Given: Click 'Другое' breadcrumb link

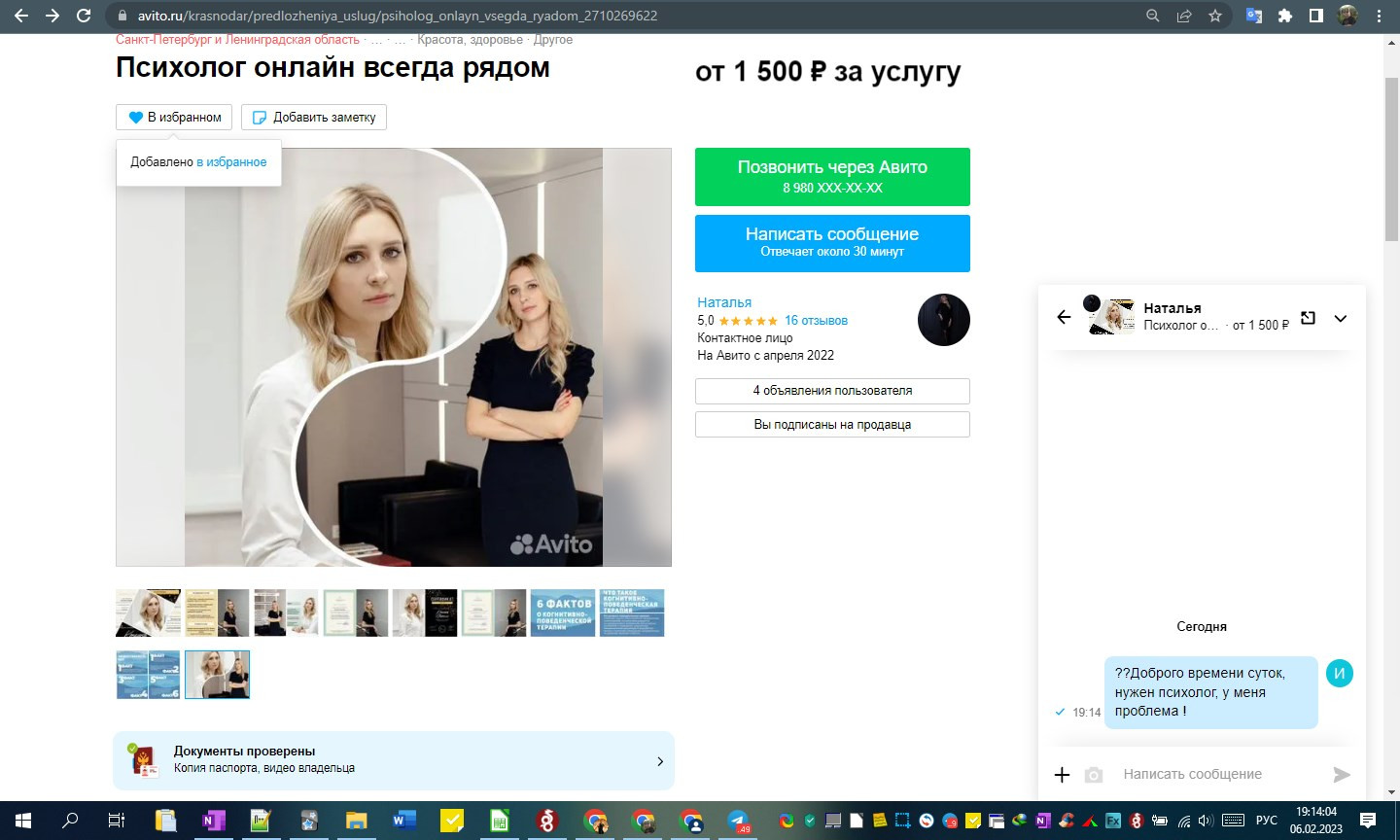Looking at the screenshot, I should pyautogui.click(x=553, y=40).
